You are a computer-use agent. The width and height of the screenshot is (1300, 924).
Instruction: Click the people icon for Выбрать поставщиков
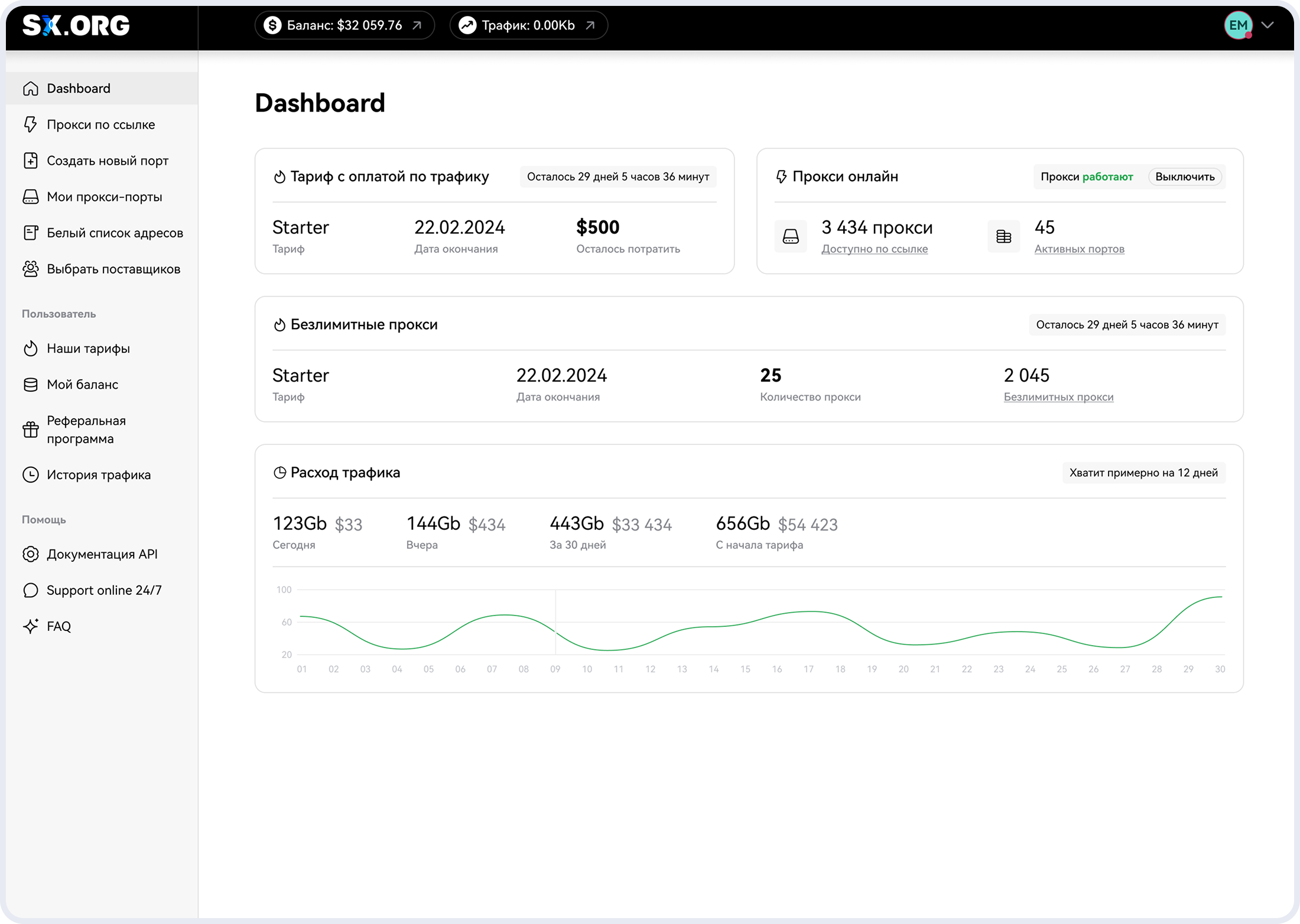tap(31, 269)
